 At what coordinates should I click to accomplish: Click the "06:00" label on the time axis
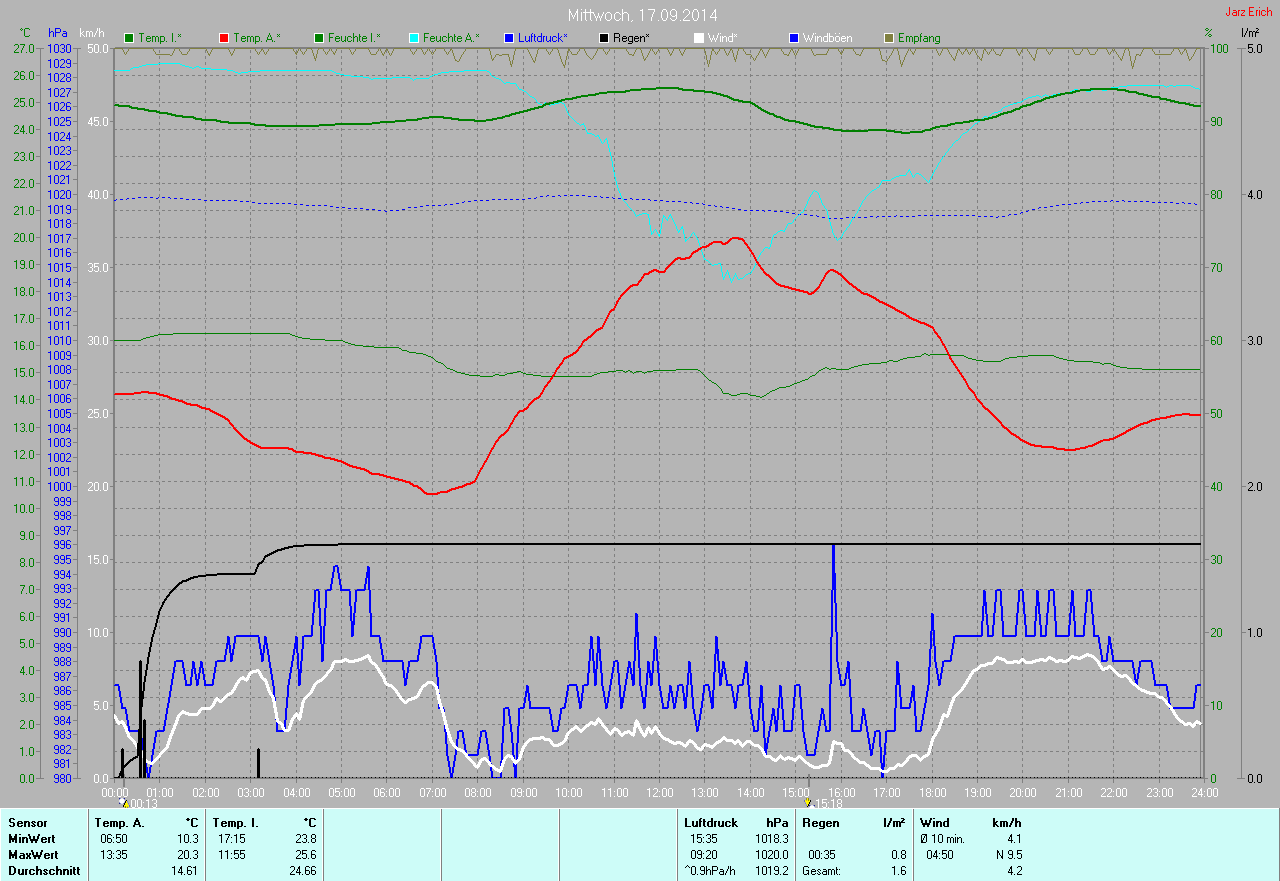[x=387, y=793]
